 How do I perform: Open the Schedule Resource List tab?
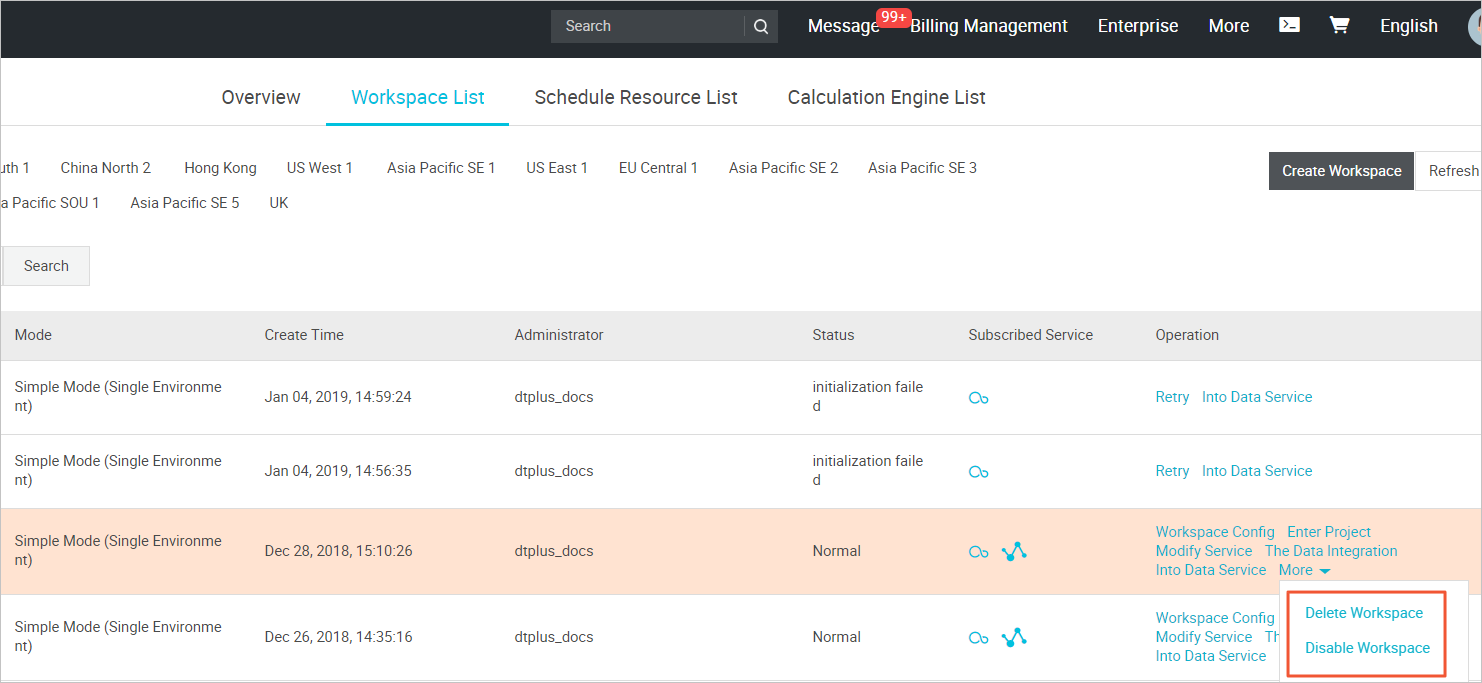point(636,97)
